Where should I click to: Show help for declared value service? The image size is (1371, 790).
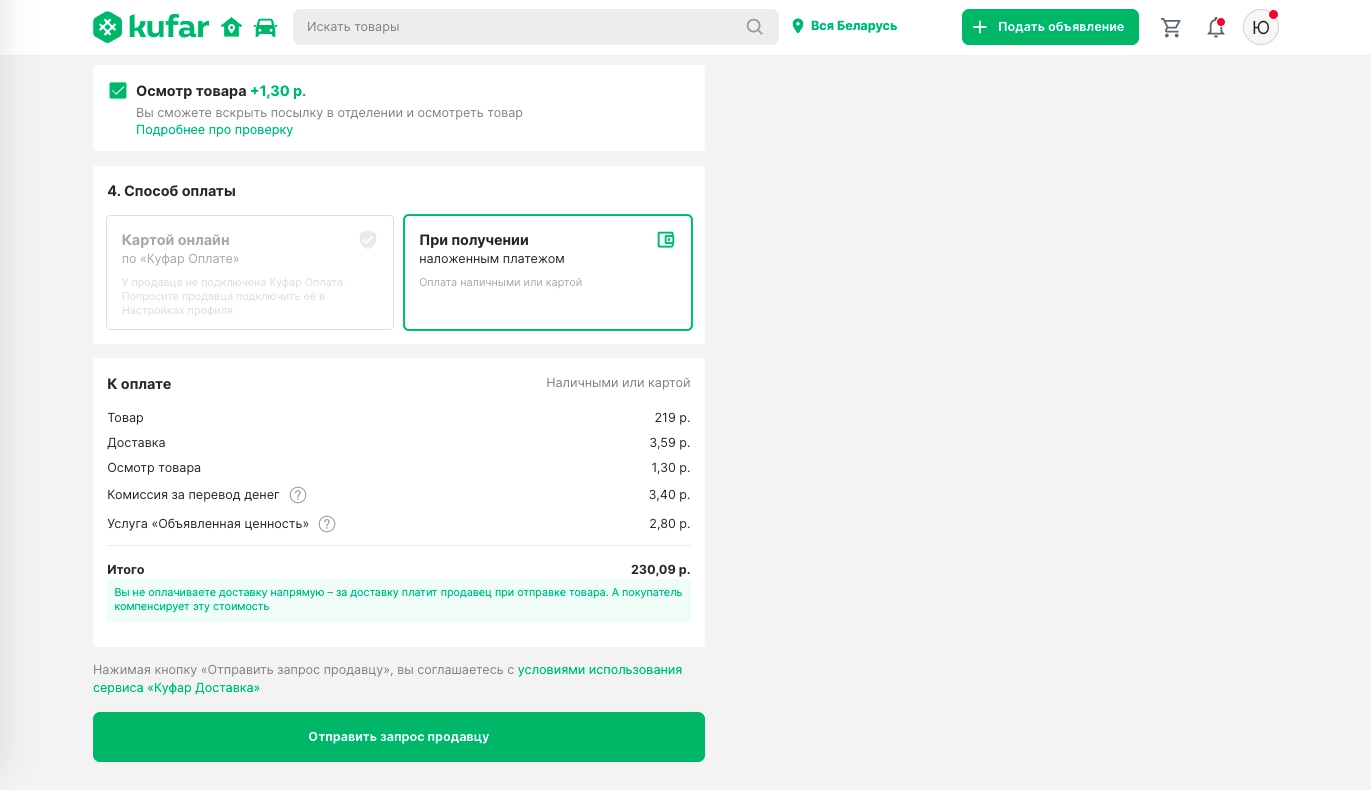(x=327, y=524)
